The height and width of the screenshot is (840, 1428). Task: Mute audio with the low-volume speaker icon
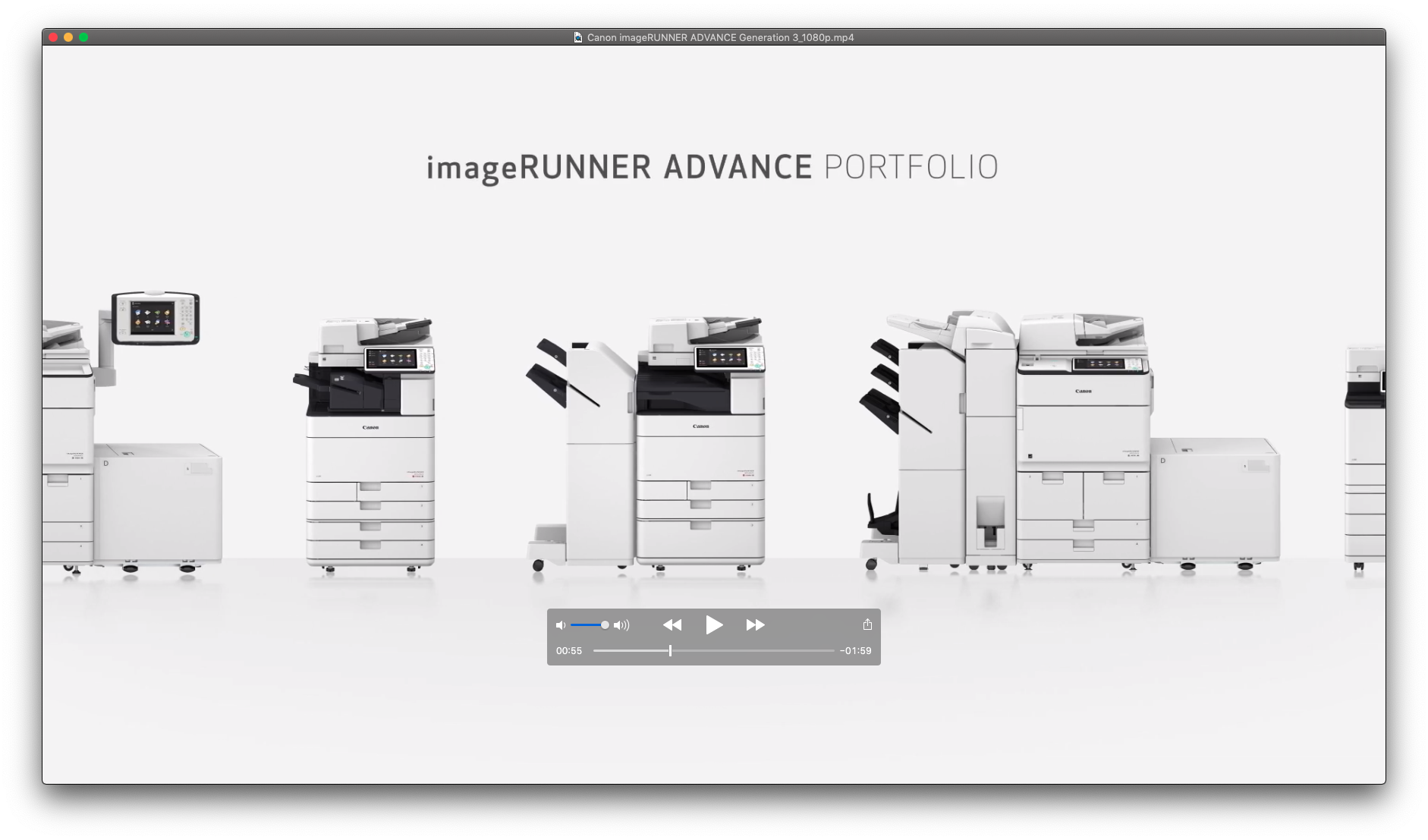tap(561, 625)
